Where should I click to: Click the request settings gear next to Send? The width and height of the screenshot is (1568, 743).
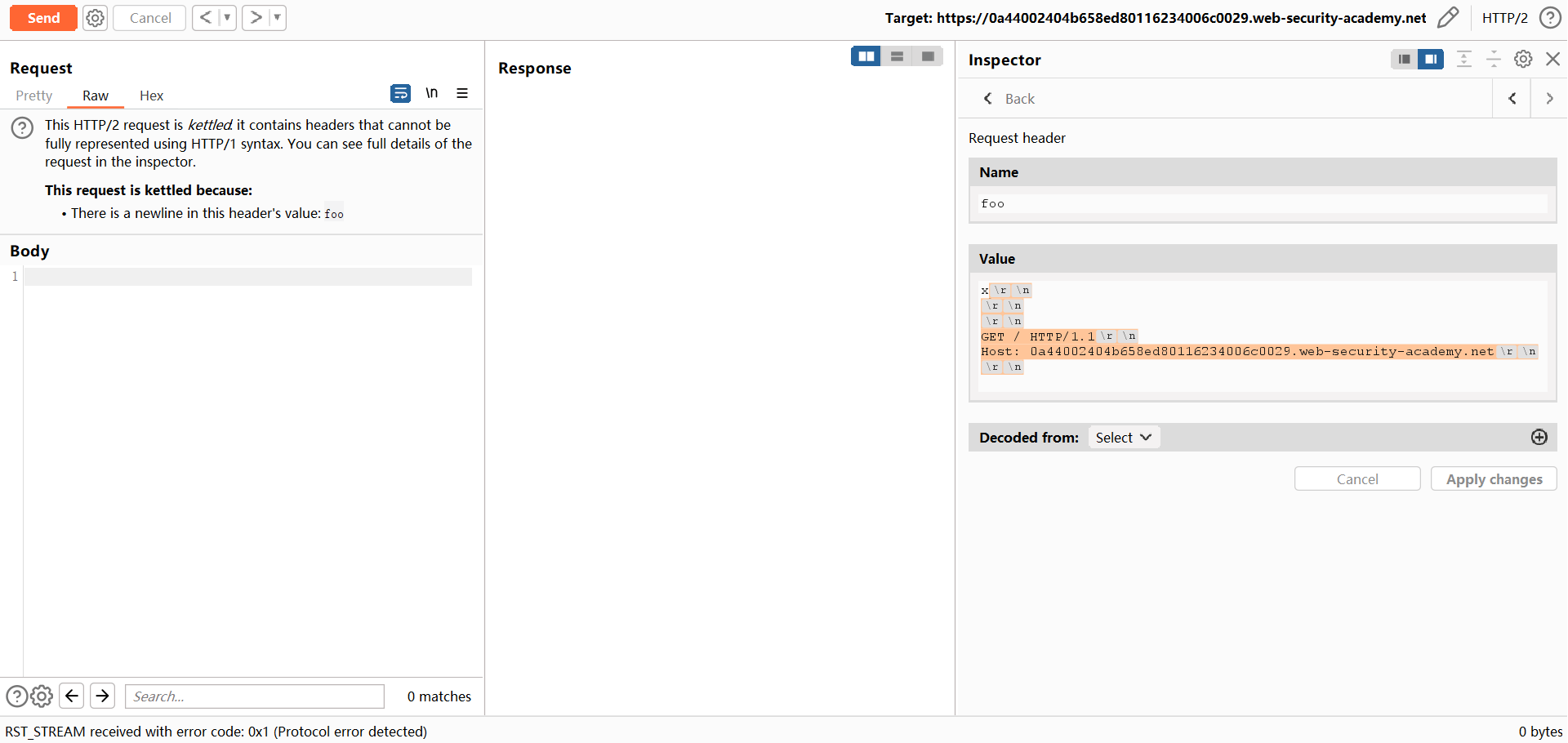click(x=96, y=18)
